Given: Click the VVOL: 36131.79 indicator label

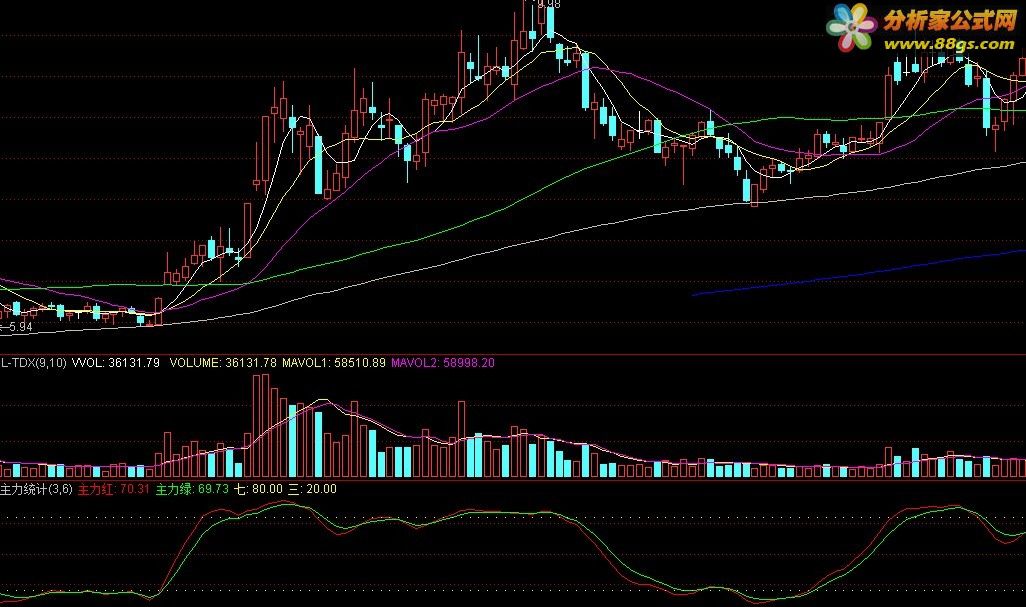Looking at the screenshot, I should [116, 362].
